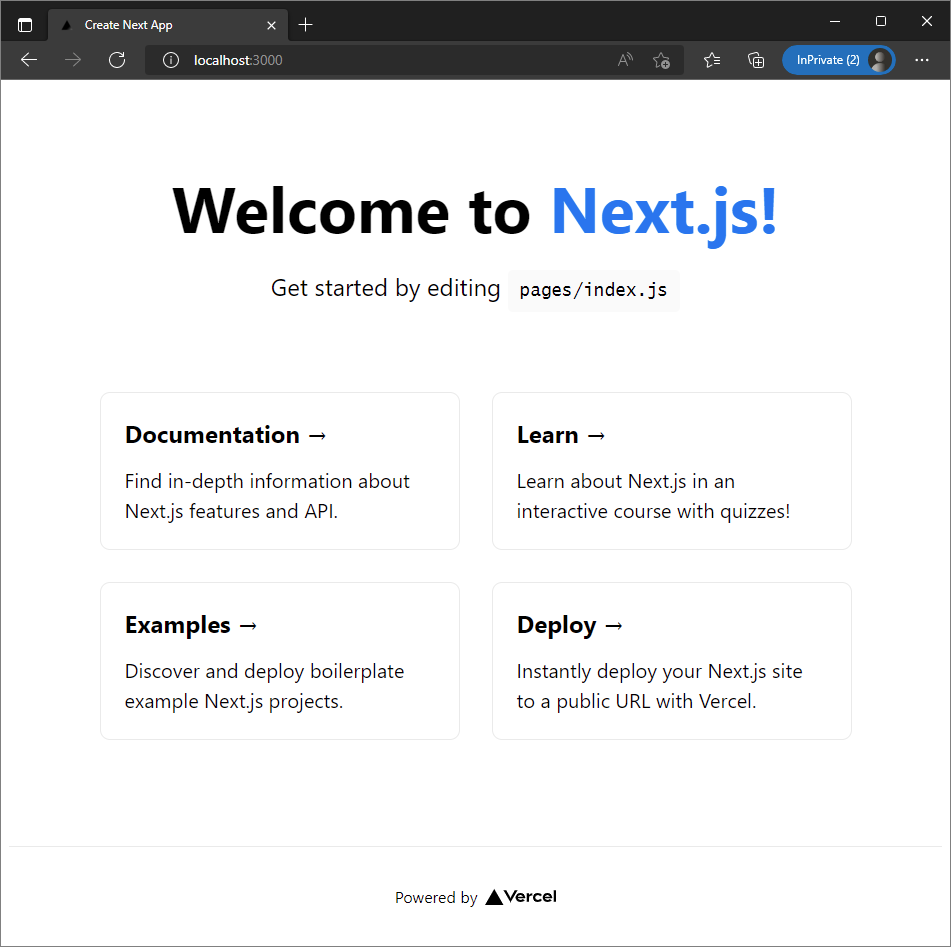The height and width of the screenshot is (947, 951).
Task: Minimize the browser window
Action: 835,21
